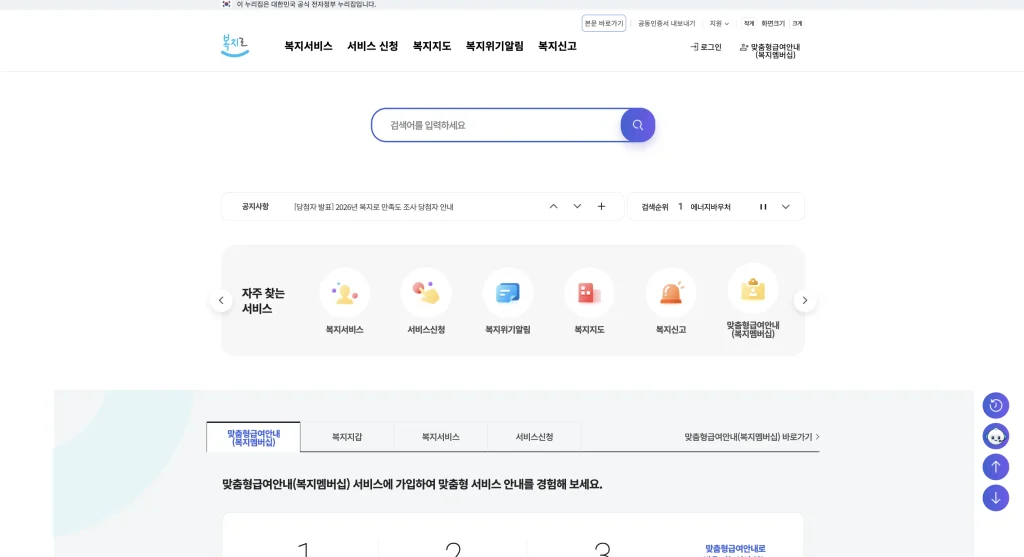This screenshot has height=557, width=1024.
Task: Switch to the 복지지갑 tab
Action: [x=347, y=437]
